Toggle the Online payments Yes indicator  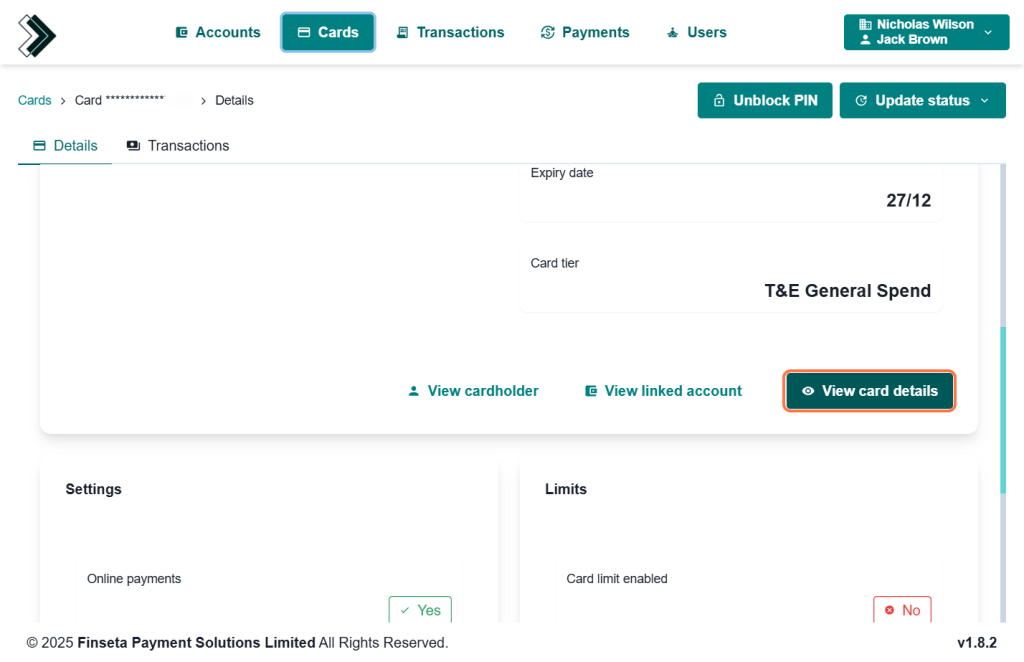tap(420, 610)
